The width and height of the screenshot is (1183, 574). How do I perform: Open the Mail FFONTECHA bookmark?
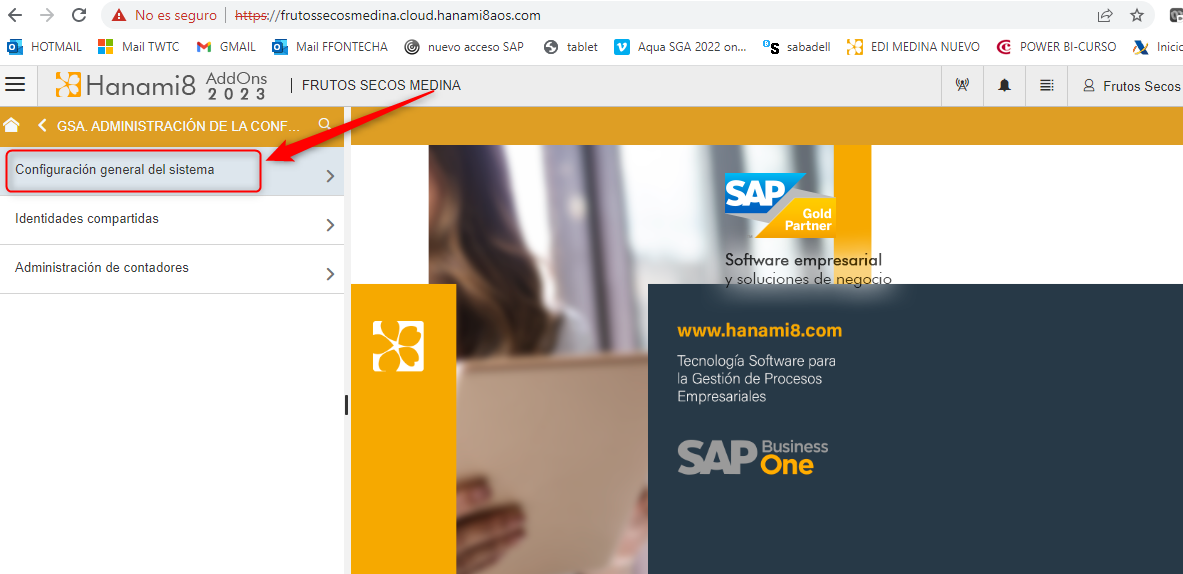click(330, 47)
